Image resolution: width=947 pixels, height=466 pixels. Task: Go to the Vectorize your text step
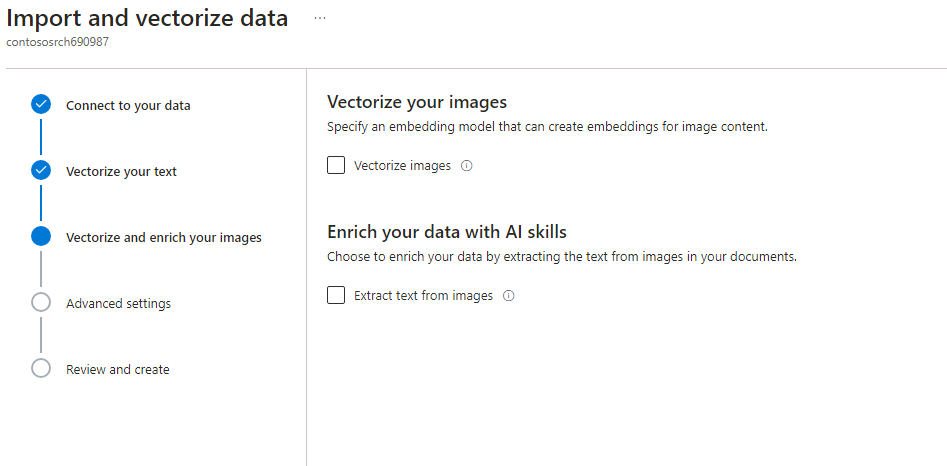pyautogui.click(x=121, y=171)
